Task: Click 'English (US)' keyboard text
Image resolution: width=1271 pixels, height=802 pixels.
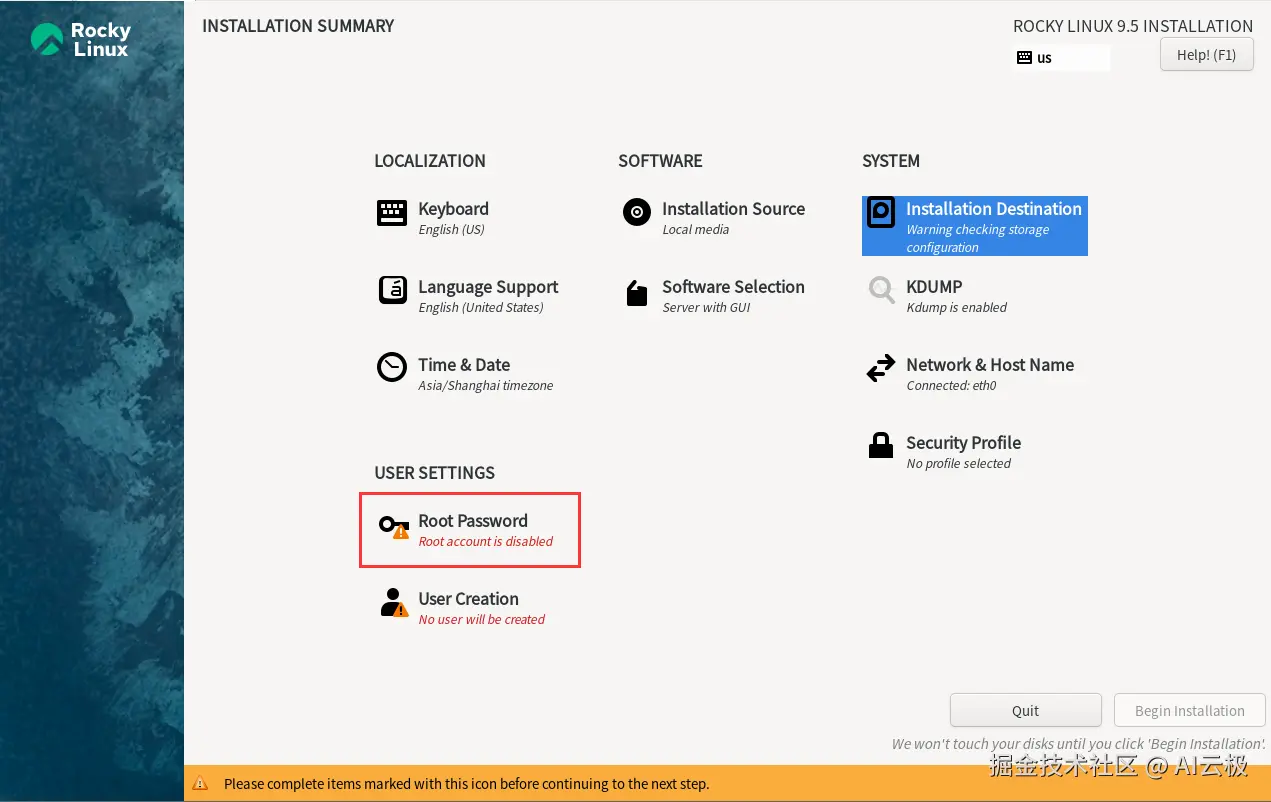Action: click(451, 229)
